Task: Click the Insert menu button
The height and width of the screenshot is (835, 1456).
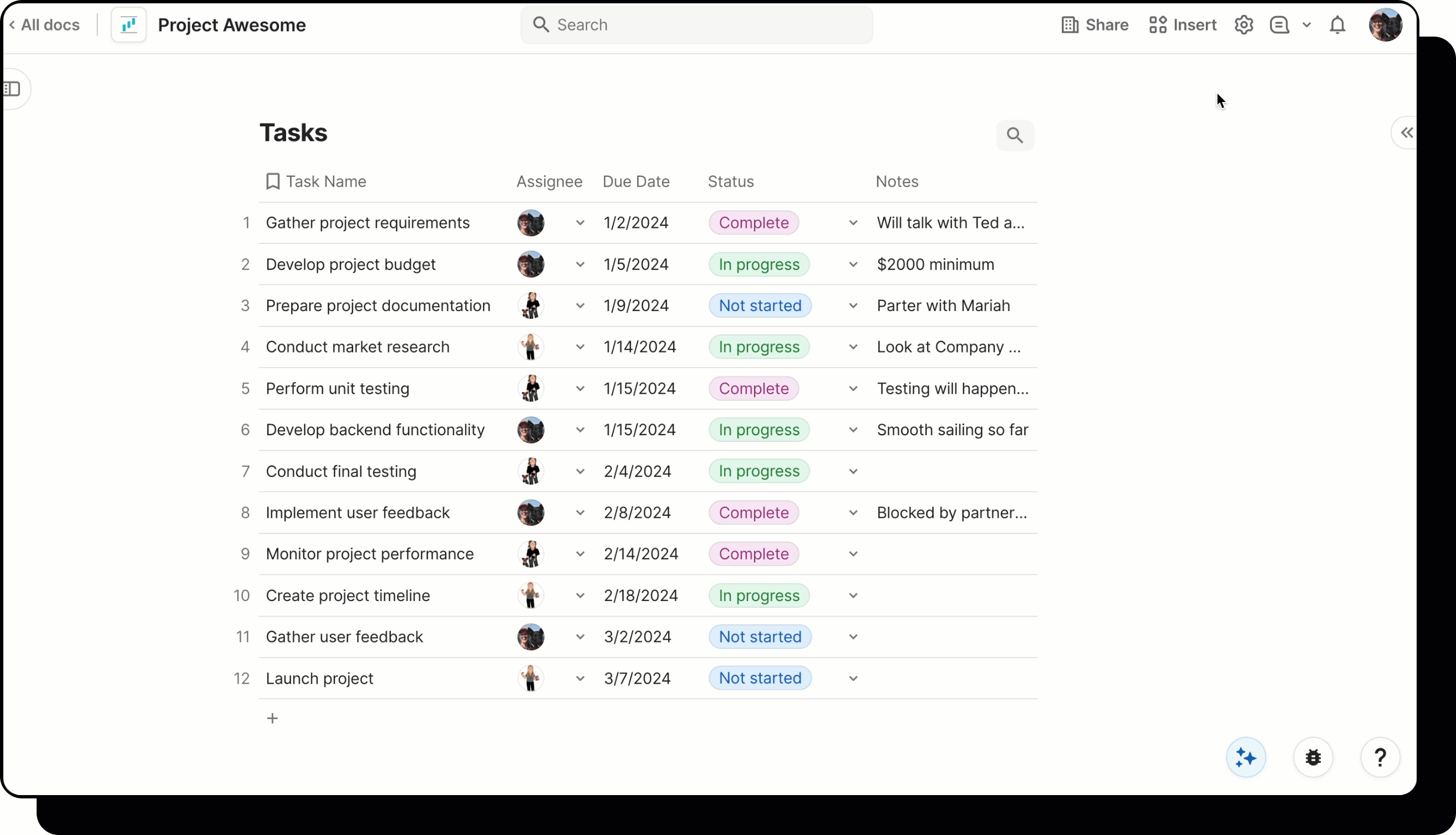Action: [x=1183, y=26]
